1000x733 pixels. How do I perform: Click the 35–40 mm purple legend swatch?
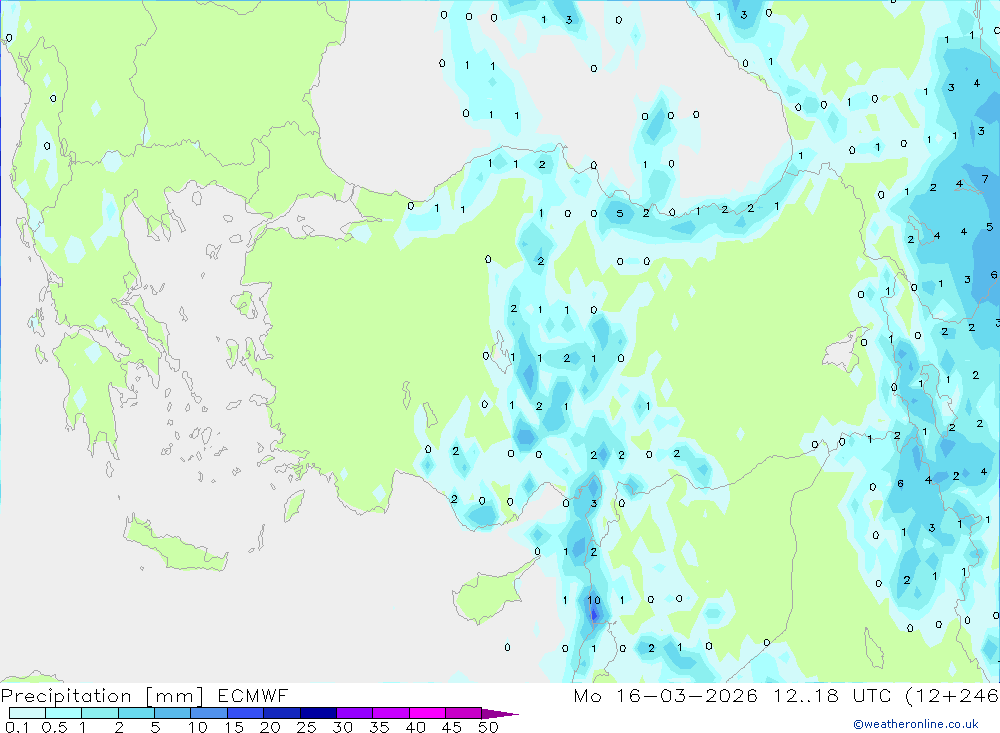pos(390,713)
